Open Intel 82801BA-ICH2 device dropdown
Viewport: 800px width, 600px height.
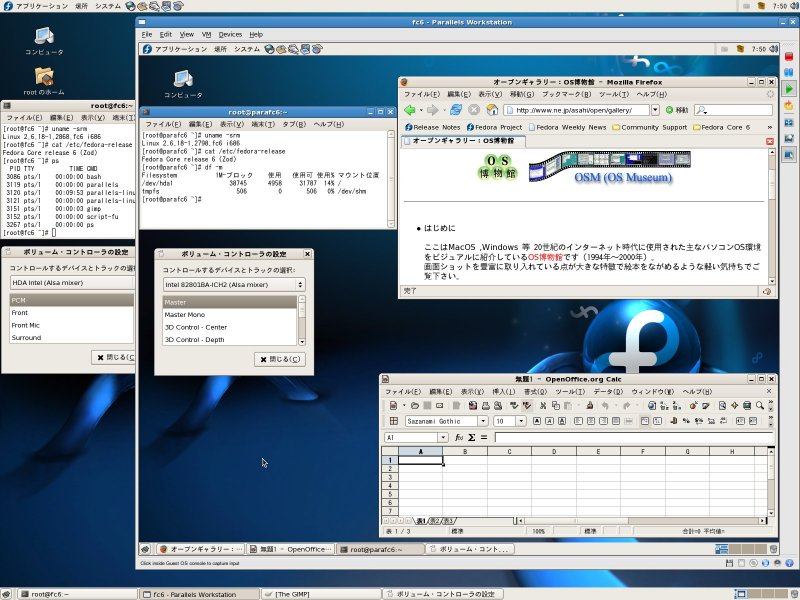click(234, 285)
